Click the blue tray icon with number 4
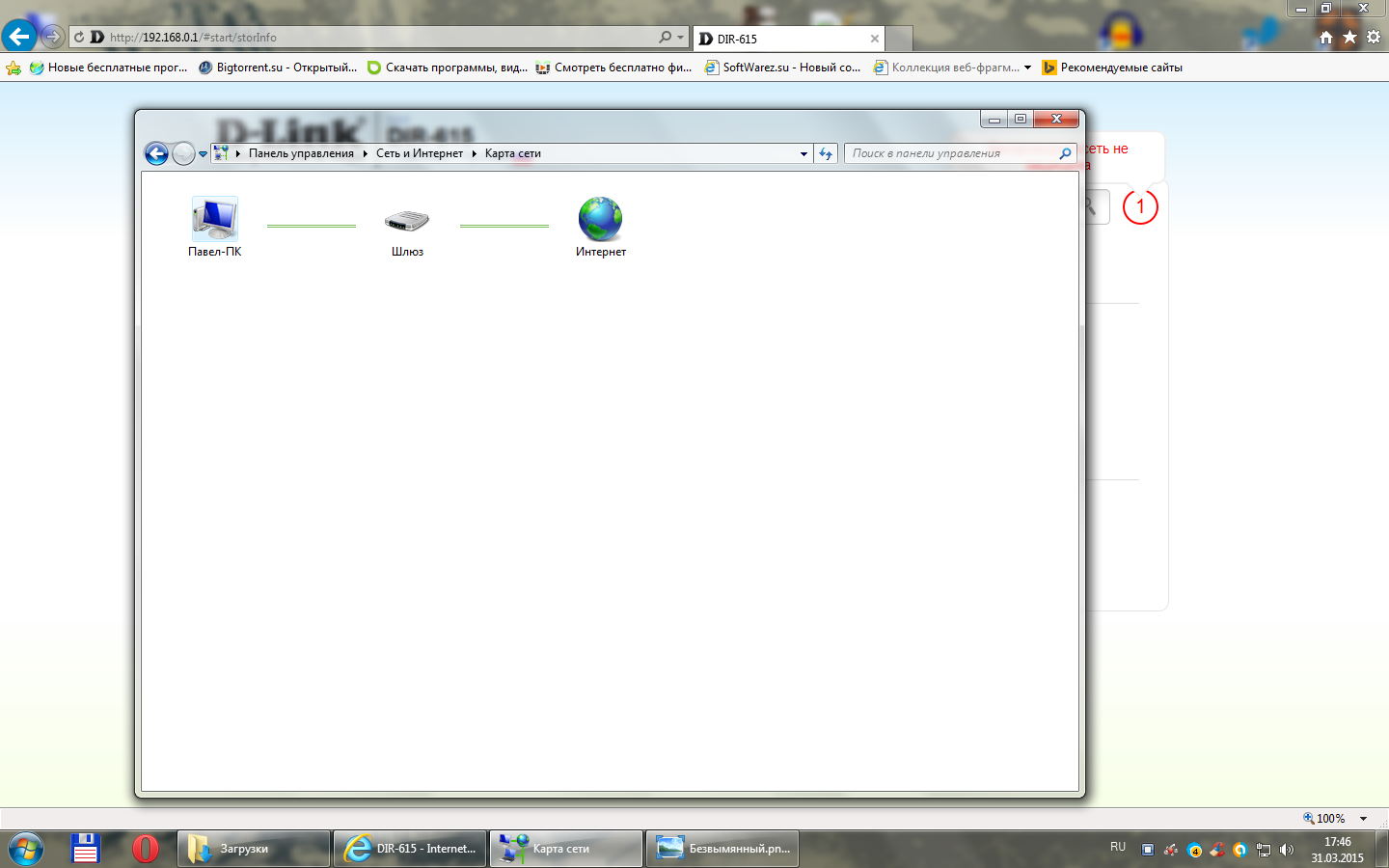This screenshot has height=868, width=1389. pos(1194,850)
